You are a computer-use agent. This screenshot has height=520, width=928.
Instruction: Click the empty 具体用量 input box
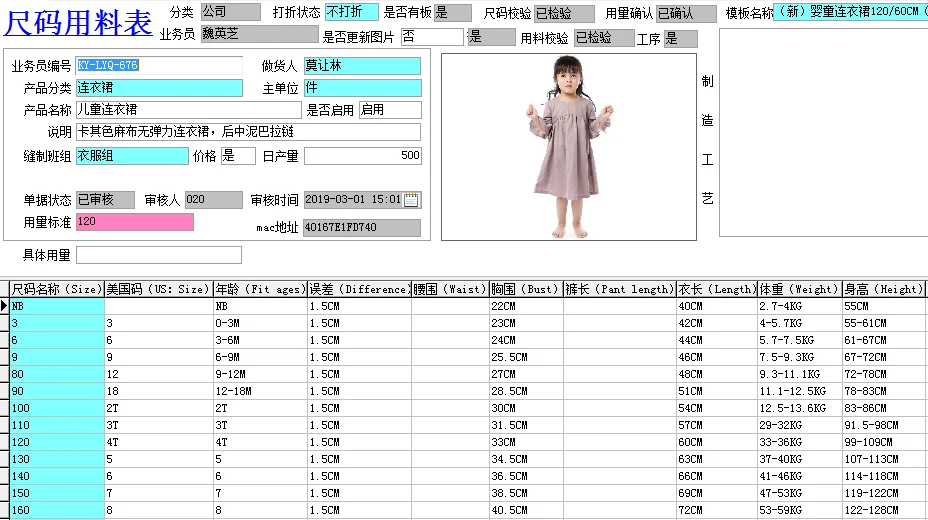(x=159, y=255)
